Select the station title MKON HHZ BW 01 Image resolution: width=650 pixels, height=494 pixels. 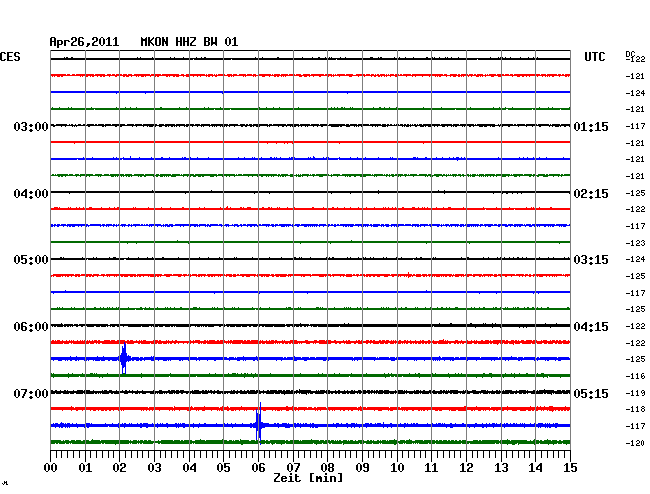(189, 42)
